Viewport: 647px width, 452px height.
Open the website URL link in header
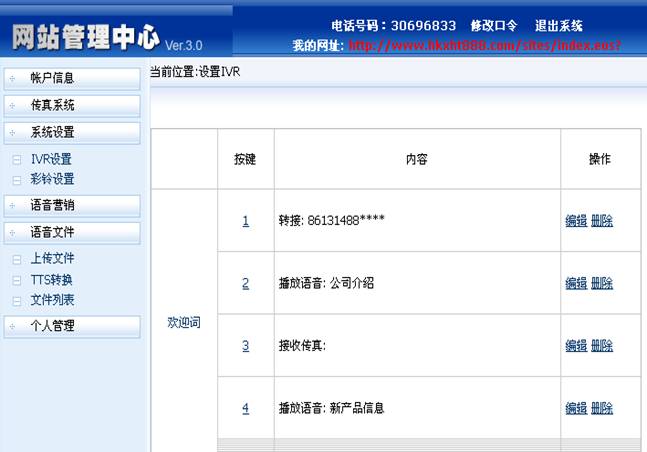(484, 46)
